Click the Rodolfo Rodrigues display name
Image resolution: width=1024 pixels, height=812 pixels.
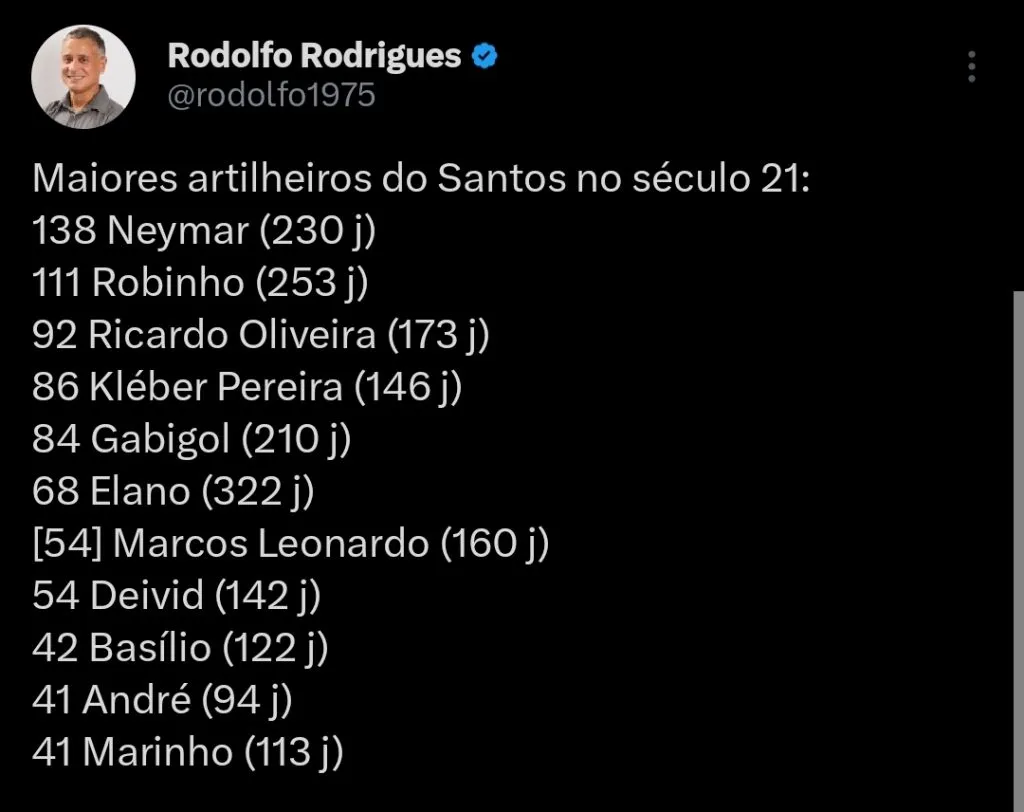click(x=313, y=55)
